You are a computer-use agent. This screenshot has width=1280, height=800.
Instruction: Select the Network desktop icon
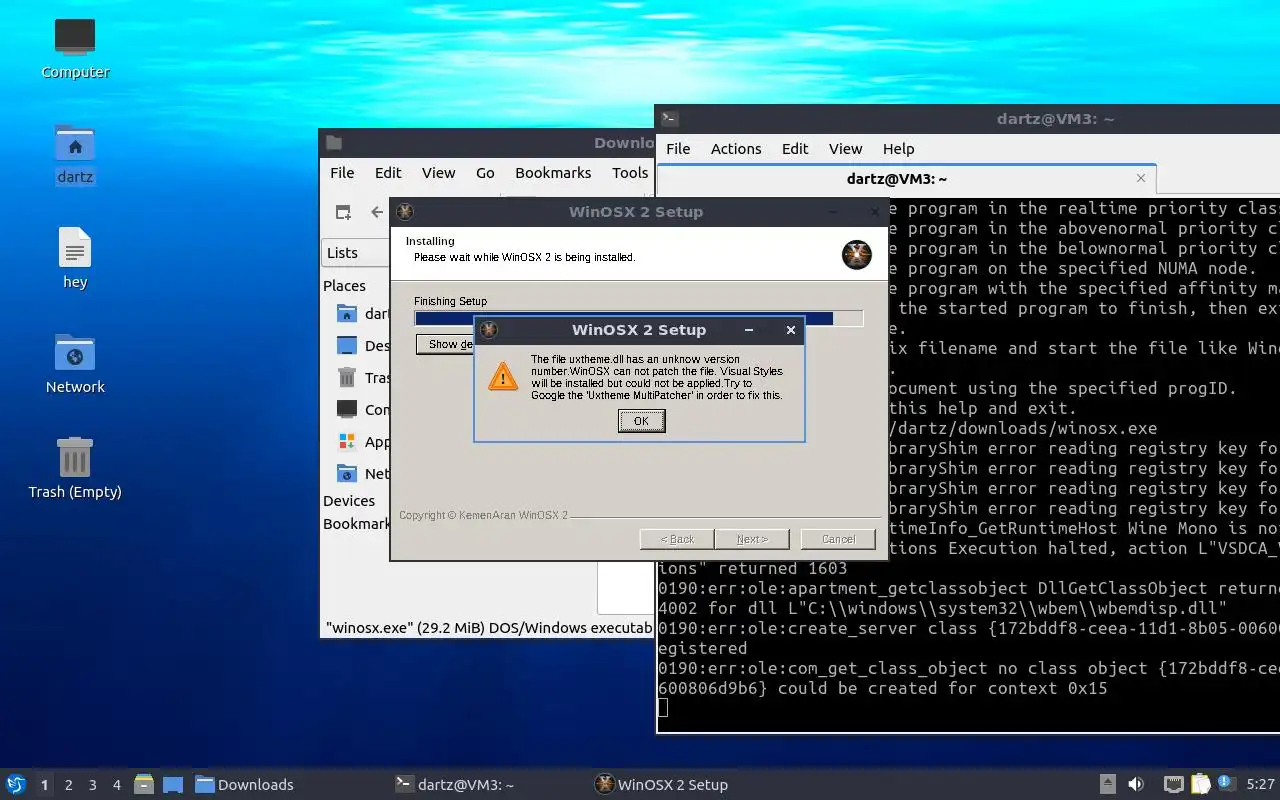[x=75, y=353]
